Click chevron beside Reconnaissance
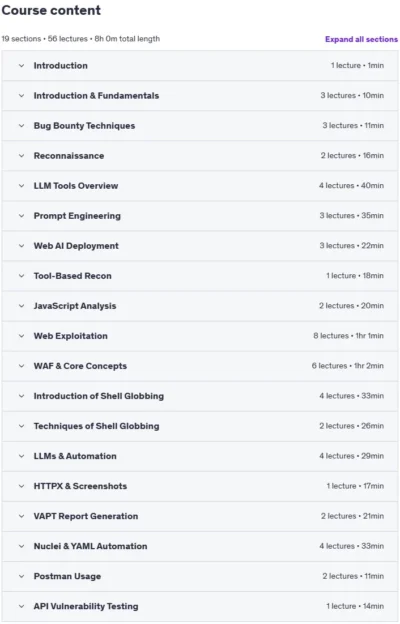Screen dimensions: 400x624 coord(21,156)
